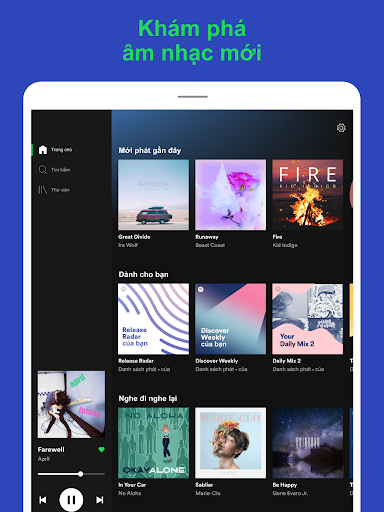Click the Daily Mix 2 title text
The width and height of the screenshot is (384, 512).
click(x=287, y=361)
